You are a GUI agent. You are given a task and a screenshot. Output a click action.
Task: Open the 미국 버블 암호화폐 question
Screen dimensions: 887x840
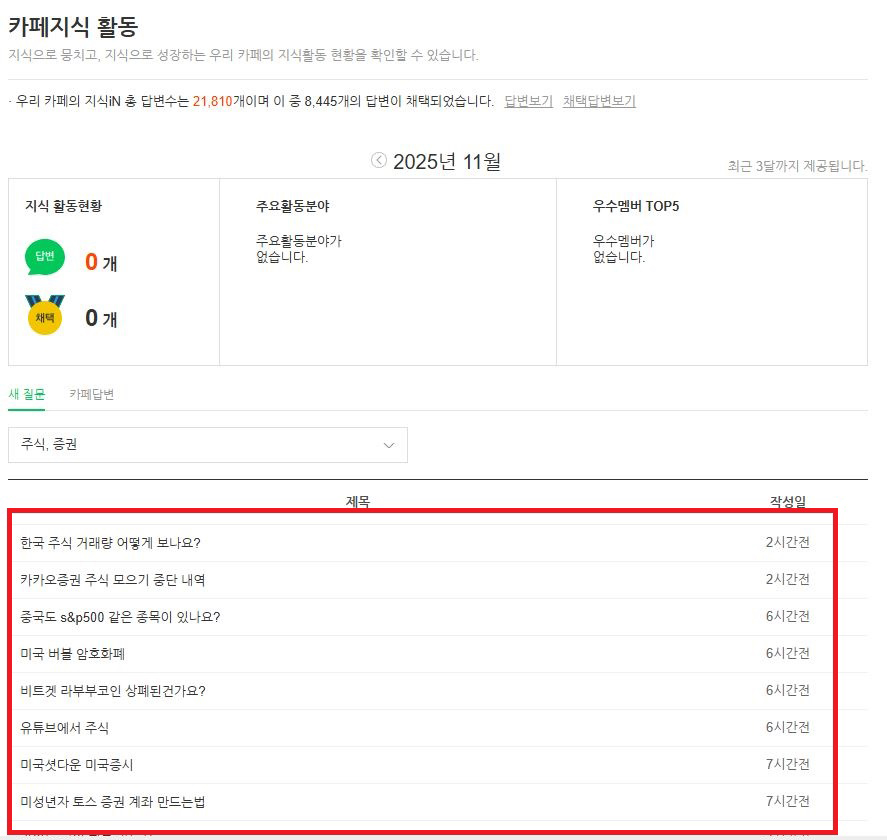pyautogui.click(x=72, y=654)
